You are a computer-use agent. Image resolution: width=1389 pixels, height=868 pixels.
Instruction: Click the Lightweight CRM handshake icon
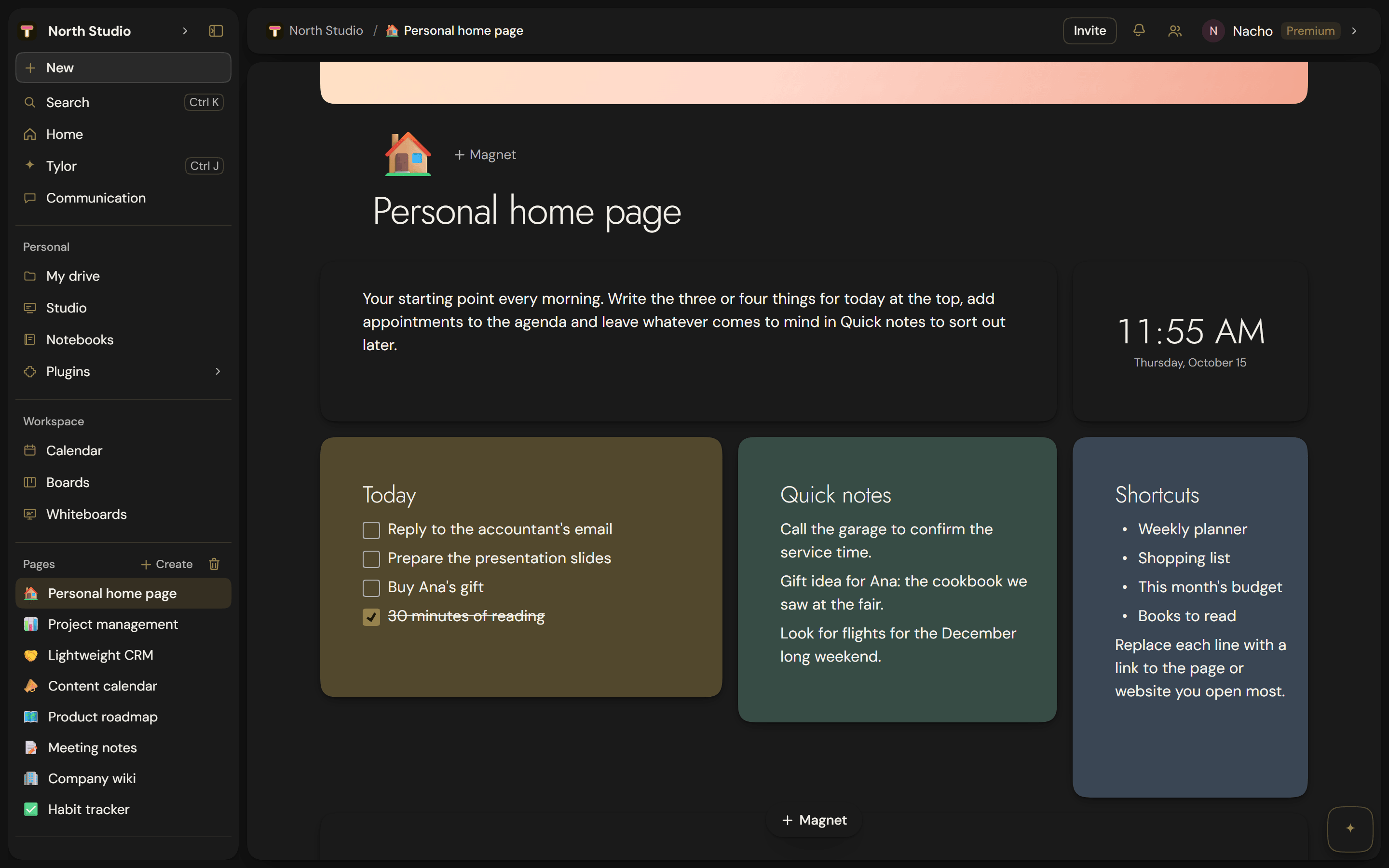(x=31, y=655)
